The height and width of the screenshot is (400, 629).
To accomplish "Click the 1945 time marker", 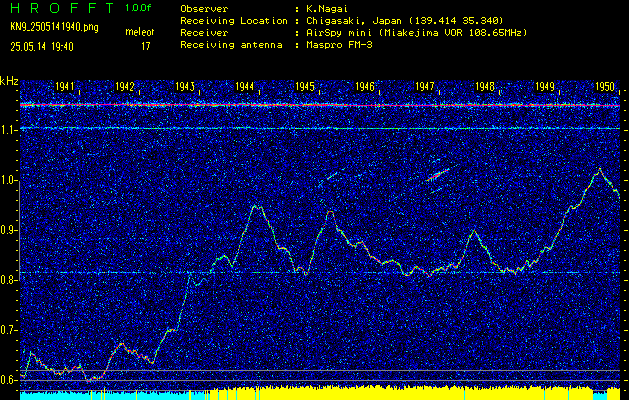I will pyautogui.click(x=305, y=86).
